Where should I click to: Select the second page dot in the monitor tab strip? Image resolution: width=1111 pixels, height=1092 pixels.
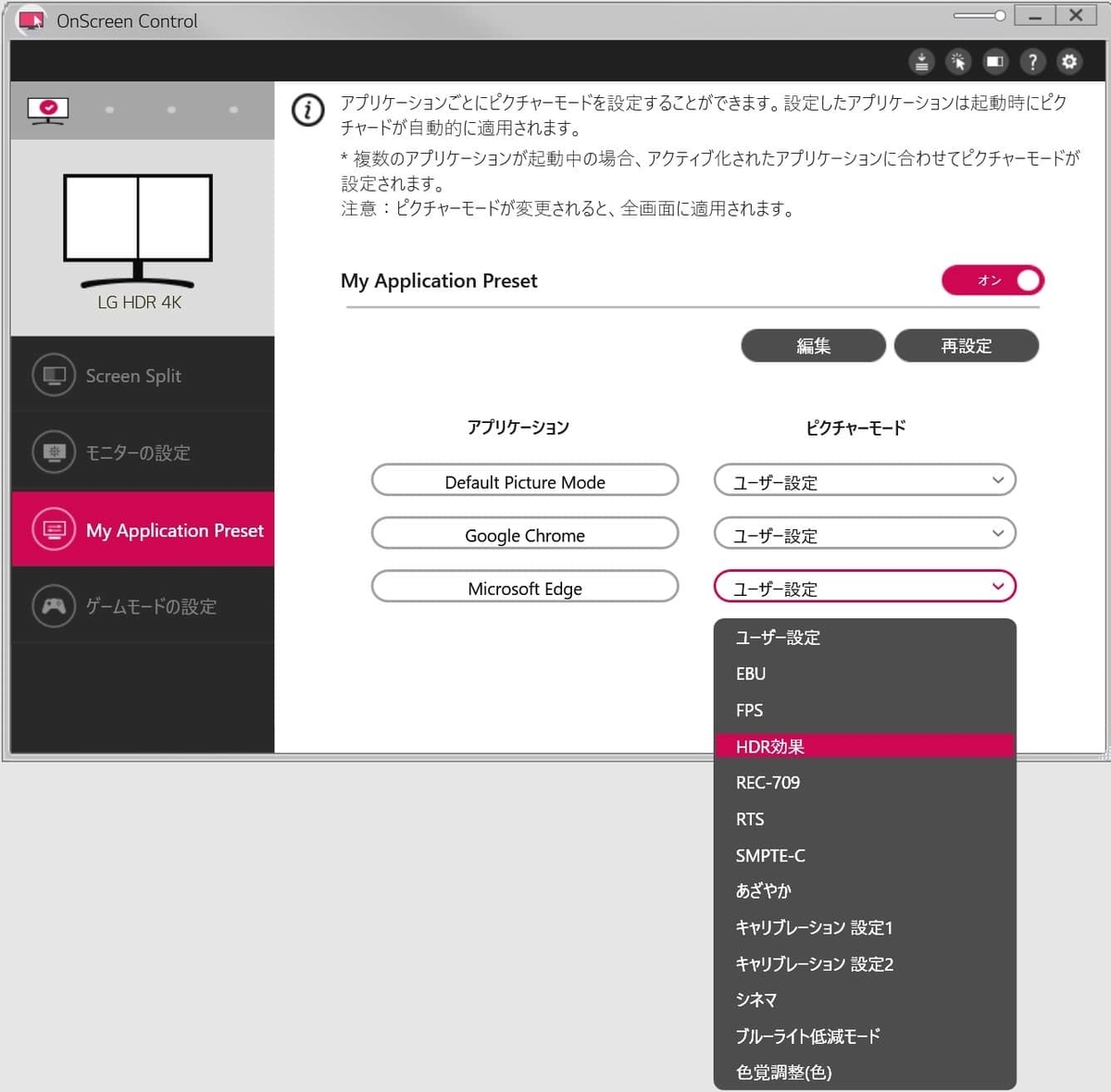(x=109, y=110)
